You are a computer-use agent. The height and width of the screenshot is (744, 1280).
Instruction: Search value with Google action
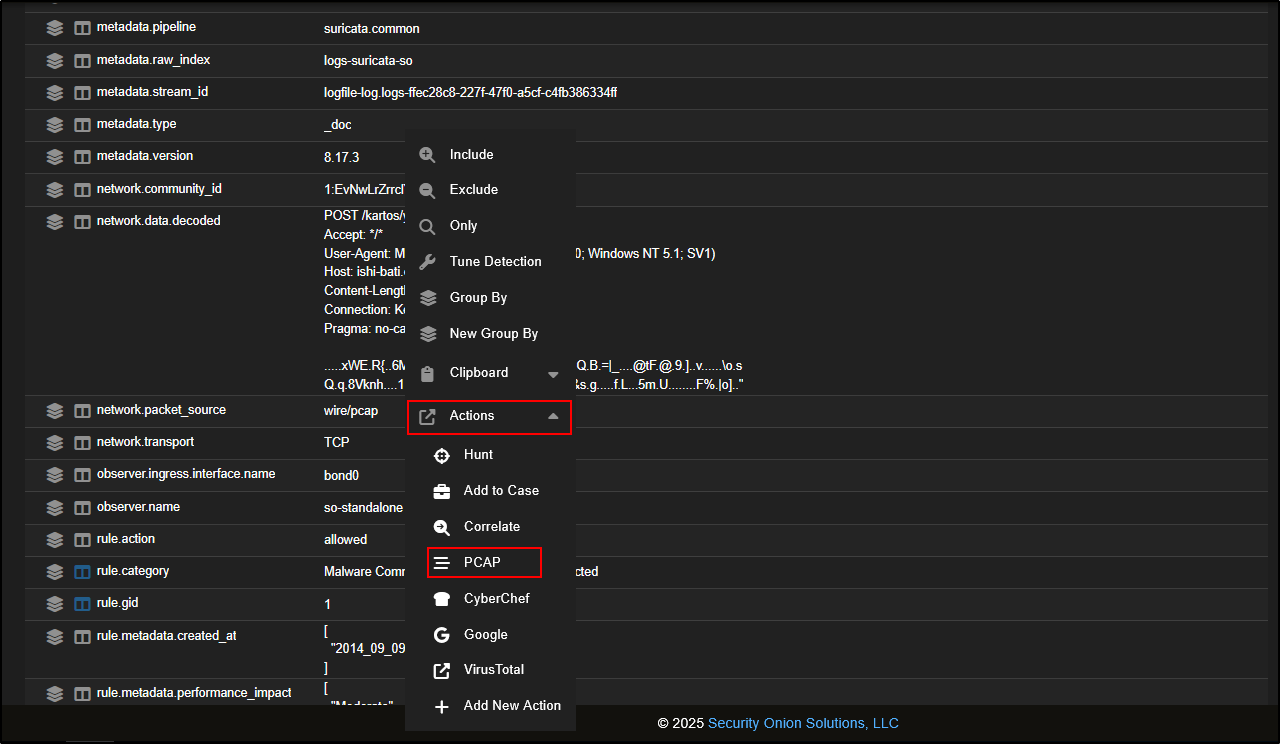pyautogui.click(x=485, y=635)
